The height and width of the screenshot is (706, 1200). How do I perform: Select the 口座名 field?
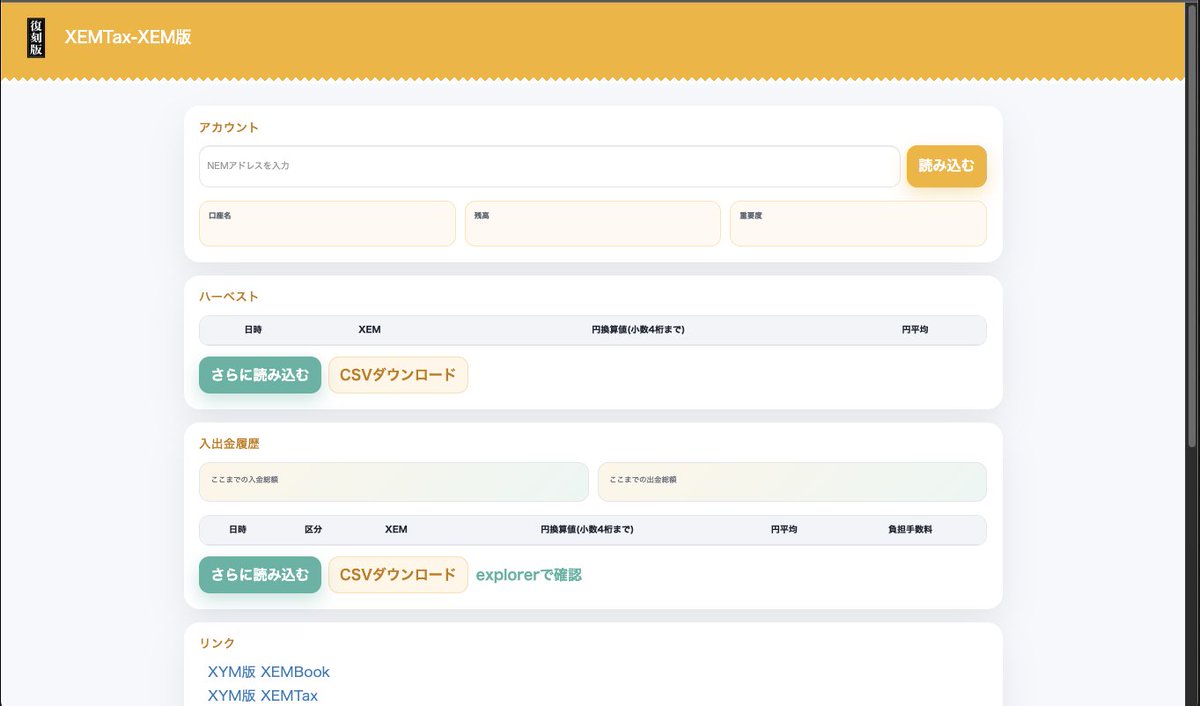pyautogui.click(x=327, y=223)
